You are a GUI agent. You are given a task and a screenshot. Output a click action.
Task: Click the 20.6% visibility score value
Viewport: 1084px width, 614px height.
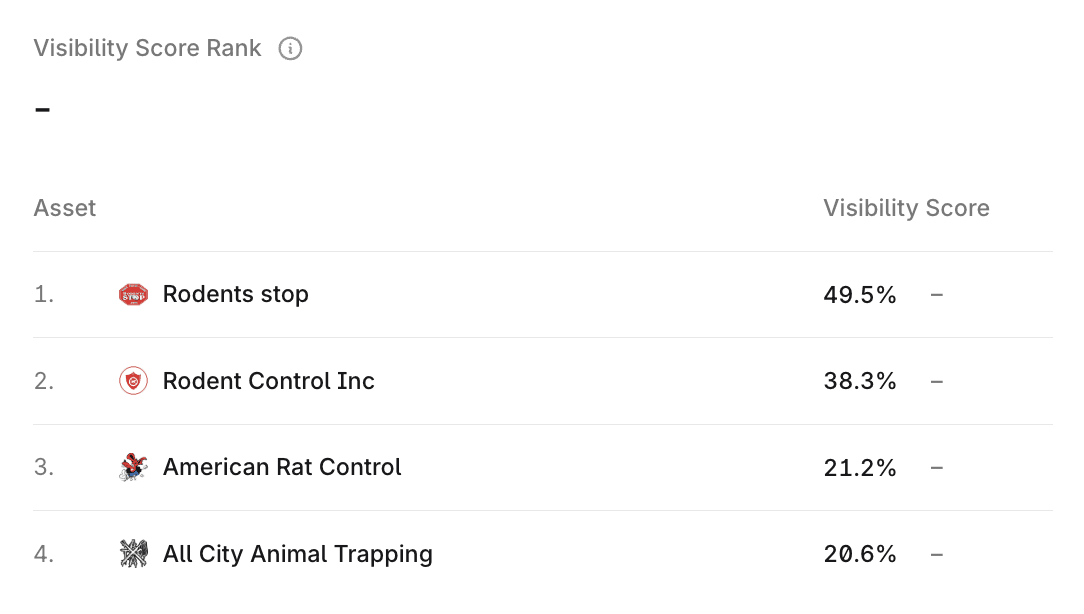[859, 554]
